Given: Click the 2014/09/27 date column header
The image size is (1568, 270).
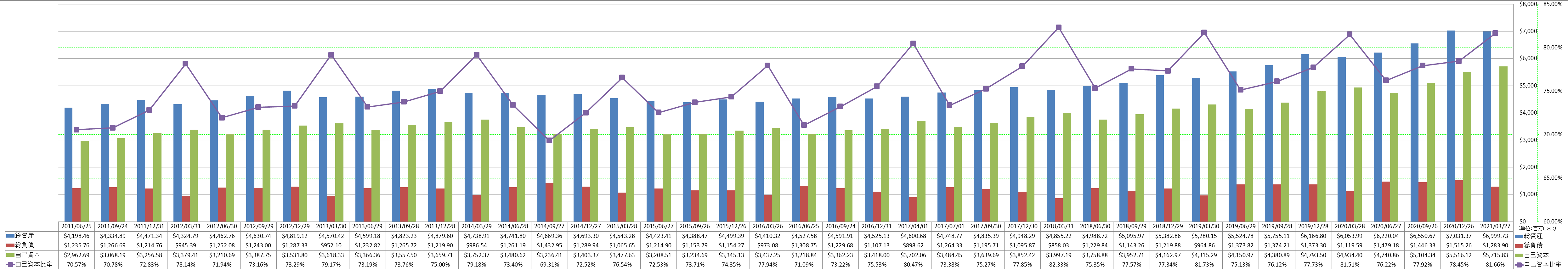Looking at the screenshot, I should [550, 226].
